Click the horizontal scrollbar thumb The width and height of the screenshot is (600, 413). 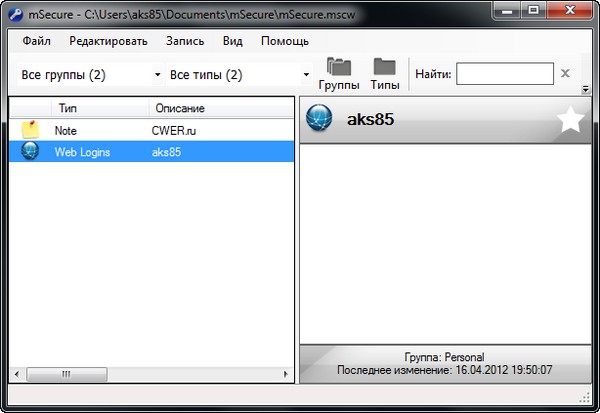pyautogui.click(x=67, y=374)
